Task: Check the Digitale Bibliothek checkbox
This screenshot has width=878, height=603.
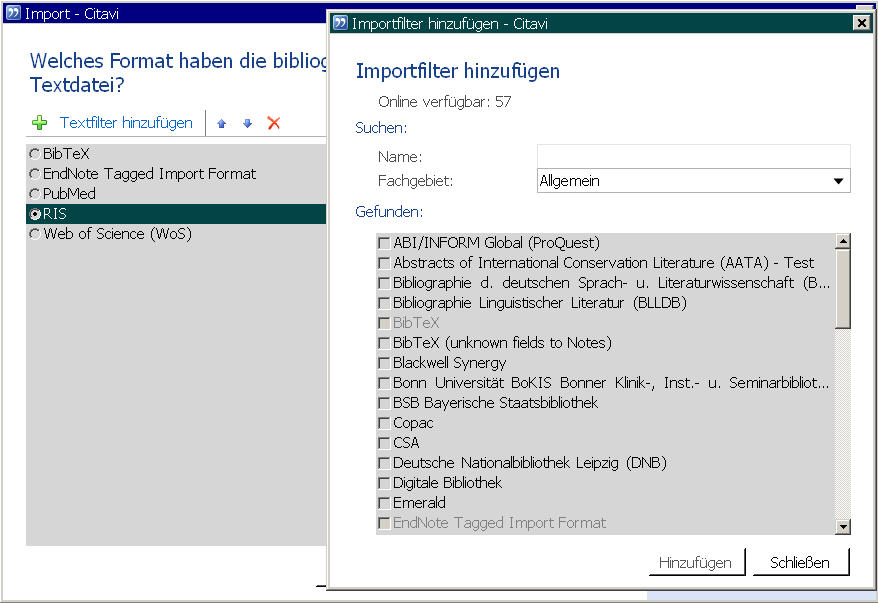Action: coord(384,483)
